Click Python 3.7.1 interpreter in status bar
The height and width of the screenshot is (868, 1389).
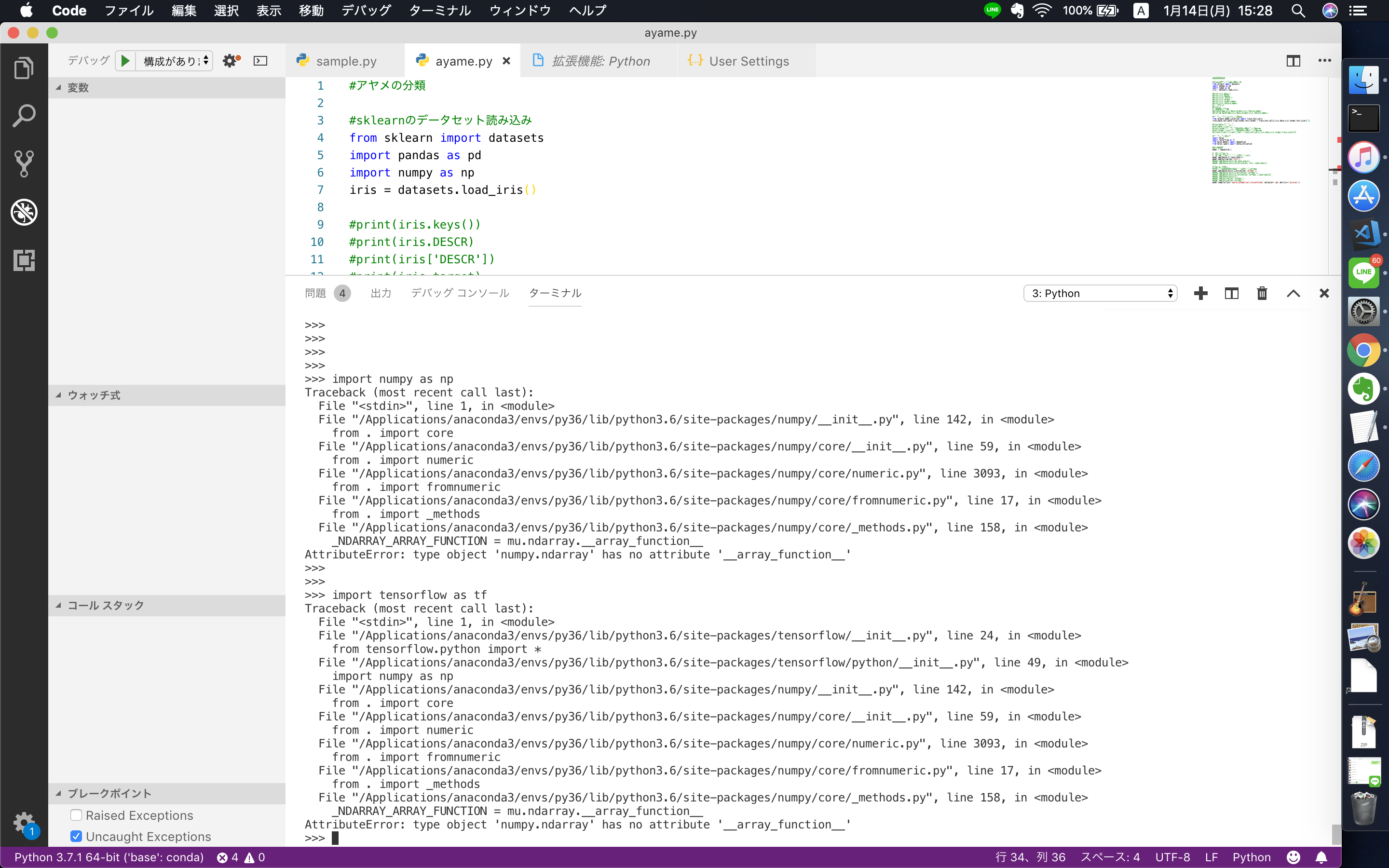tap(109, 857)
